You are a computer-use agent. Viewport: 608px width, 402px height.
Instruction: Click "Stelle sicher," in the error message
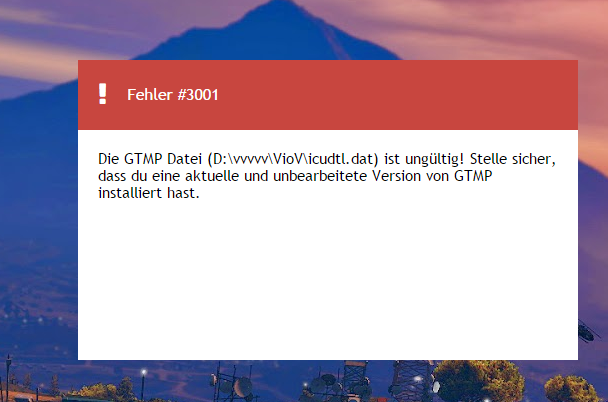[513, 159]
